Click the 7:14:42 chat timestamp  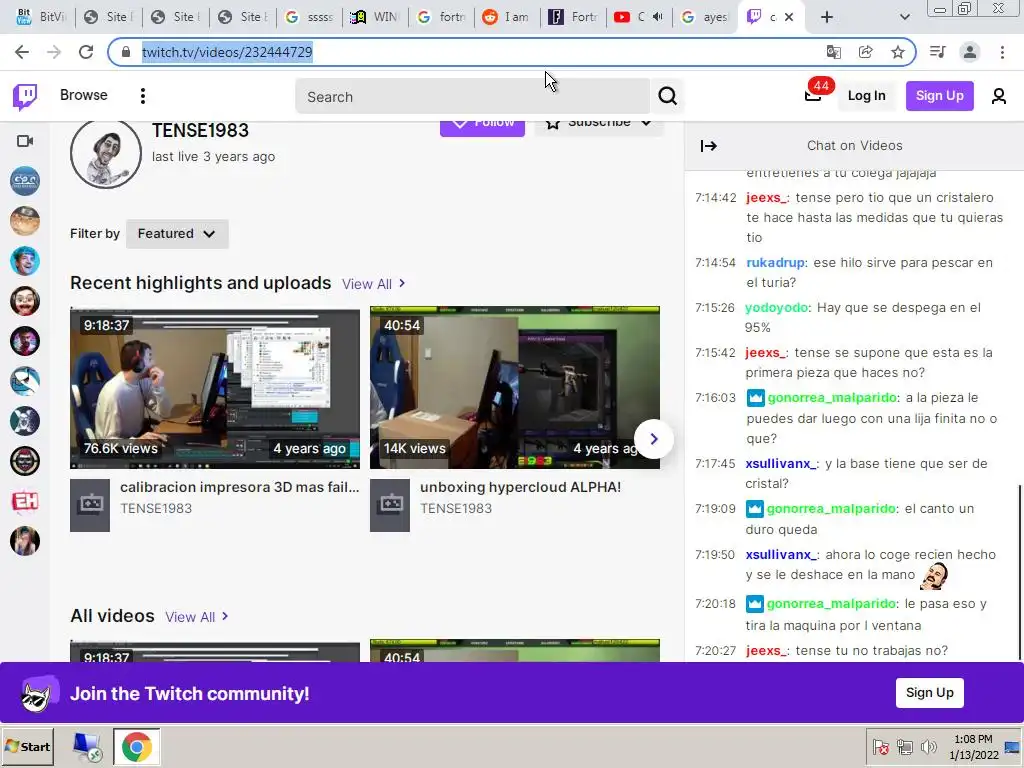715,198
